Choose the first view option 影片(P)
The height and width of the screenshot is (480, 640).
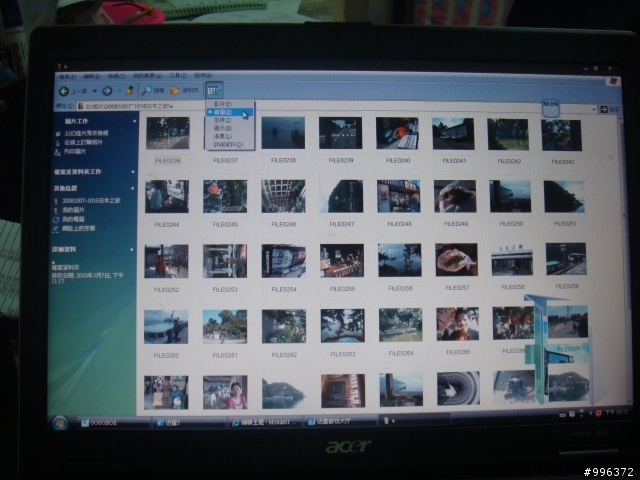[230, 104]
